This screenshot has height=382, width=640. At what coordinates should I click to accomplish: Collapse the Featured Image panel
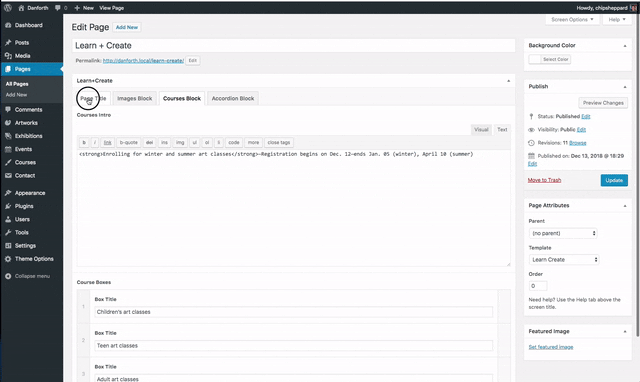point(625,331)
